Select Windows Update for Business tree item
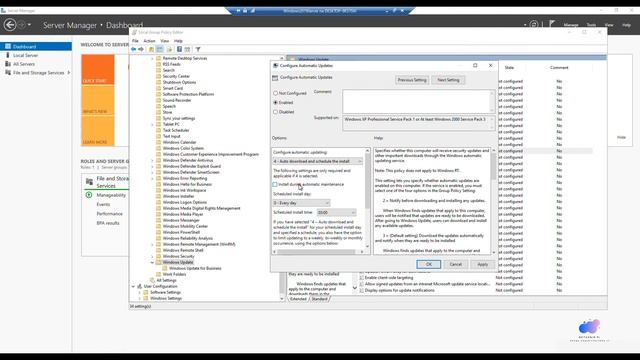Screen dimensions: 640x360 [195, 269]
